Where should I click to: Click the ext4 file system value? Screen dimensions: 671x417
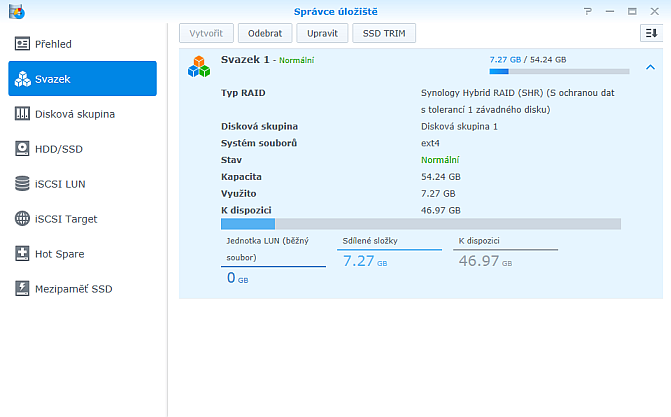coord(430,143)
